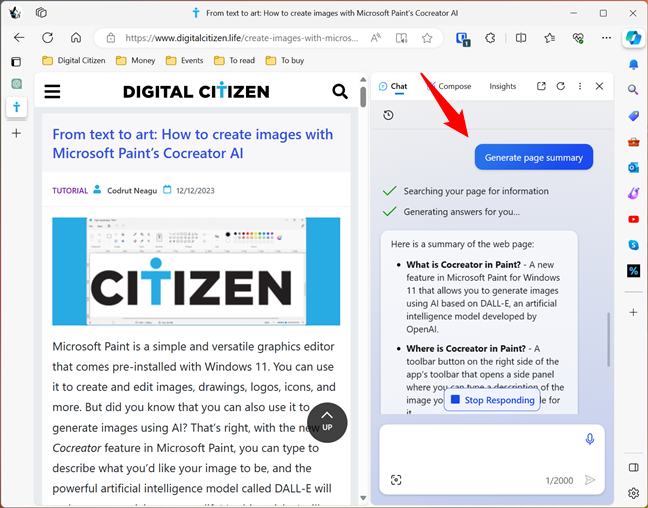The width and height of the screenshot is (648, 508).
Task: Click the send message arrow
Action: pyautogui.click(x=590, y=480)
